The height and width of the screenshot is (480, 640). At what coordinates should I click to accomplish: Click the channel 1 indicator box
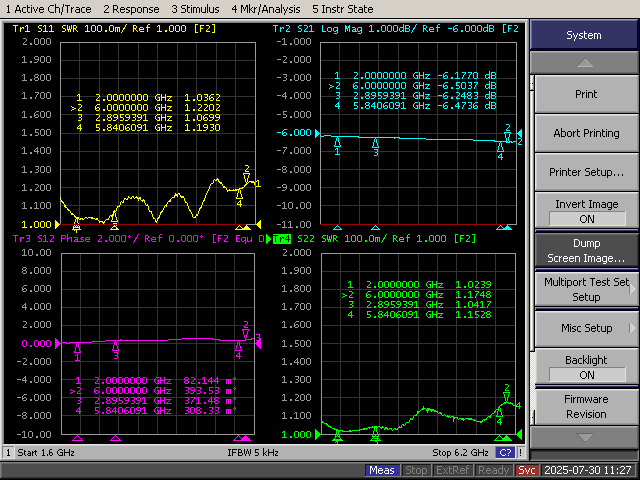coord(8,453)
